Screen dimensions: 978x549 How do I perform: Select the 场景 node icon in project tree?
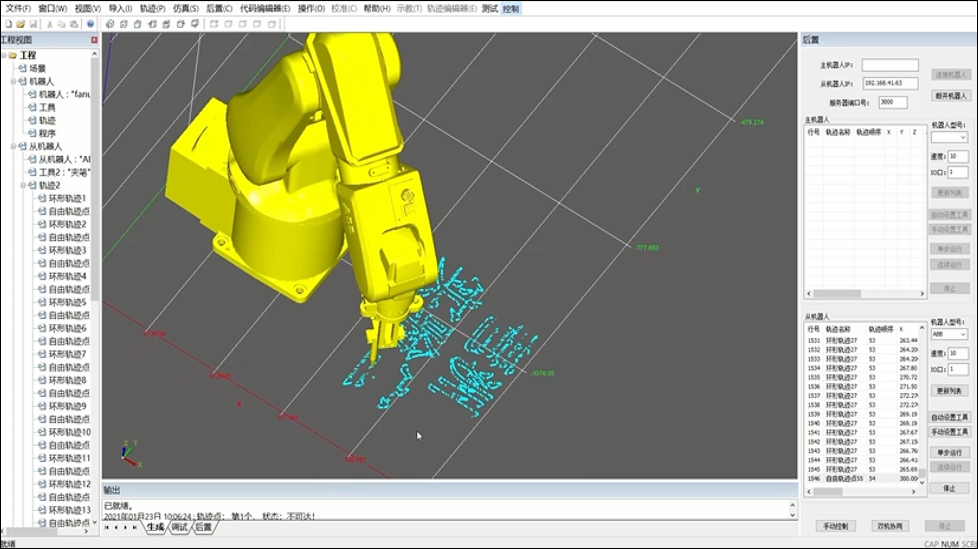click(21, 68)
